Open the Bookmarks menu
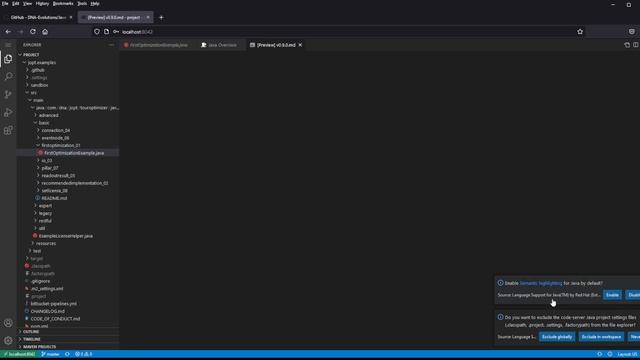The height and width of the screenshot is (360, 640). click(63, 4)
